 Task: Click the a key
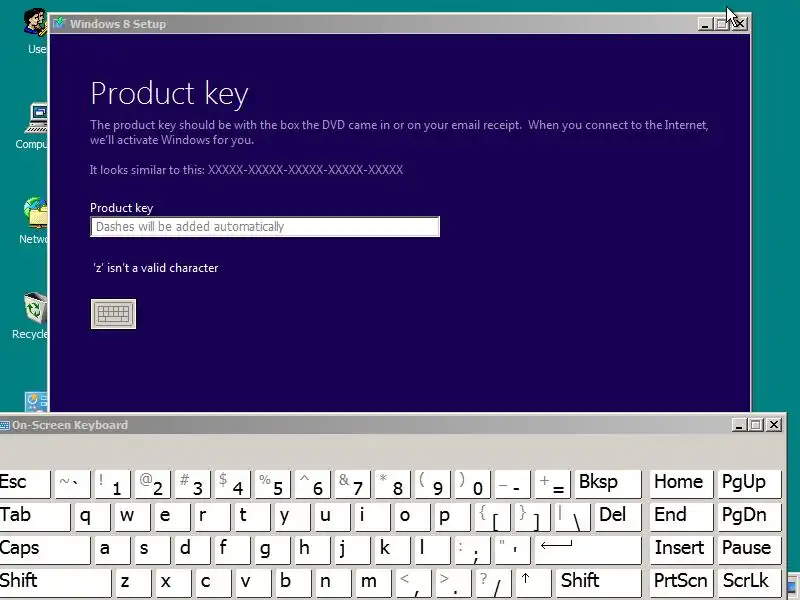pyautogui.click(x=113, y=549)
